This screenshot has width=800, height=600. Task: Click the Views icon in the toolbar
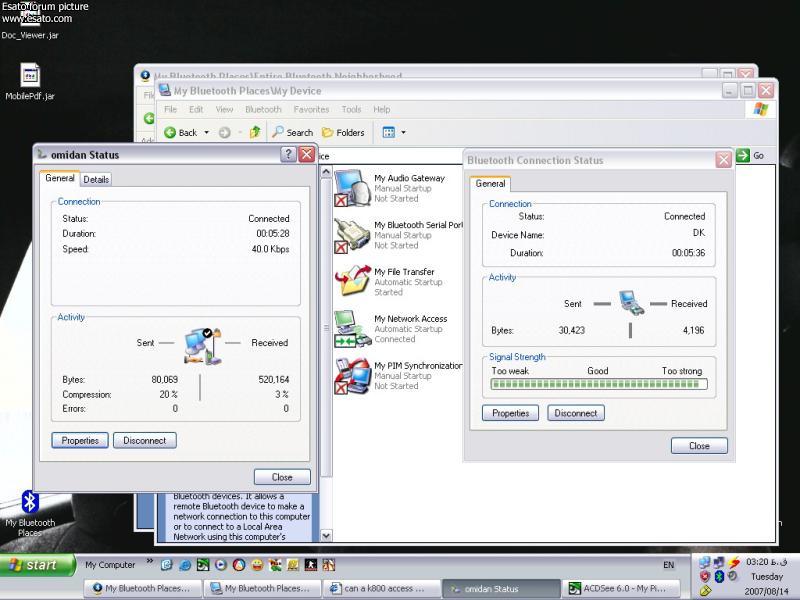[389, 133]
